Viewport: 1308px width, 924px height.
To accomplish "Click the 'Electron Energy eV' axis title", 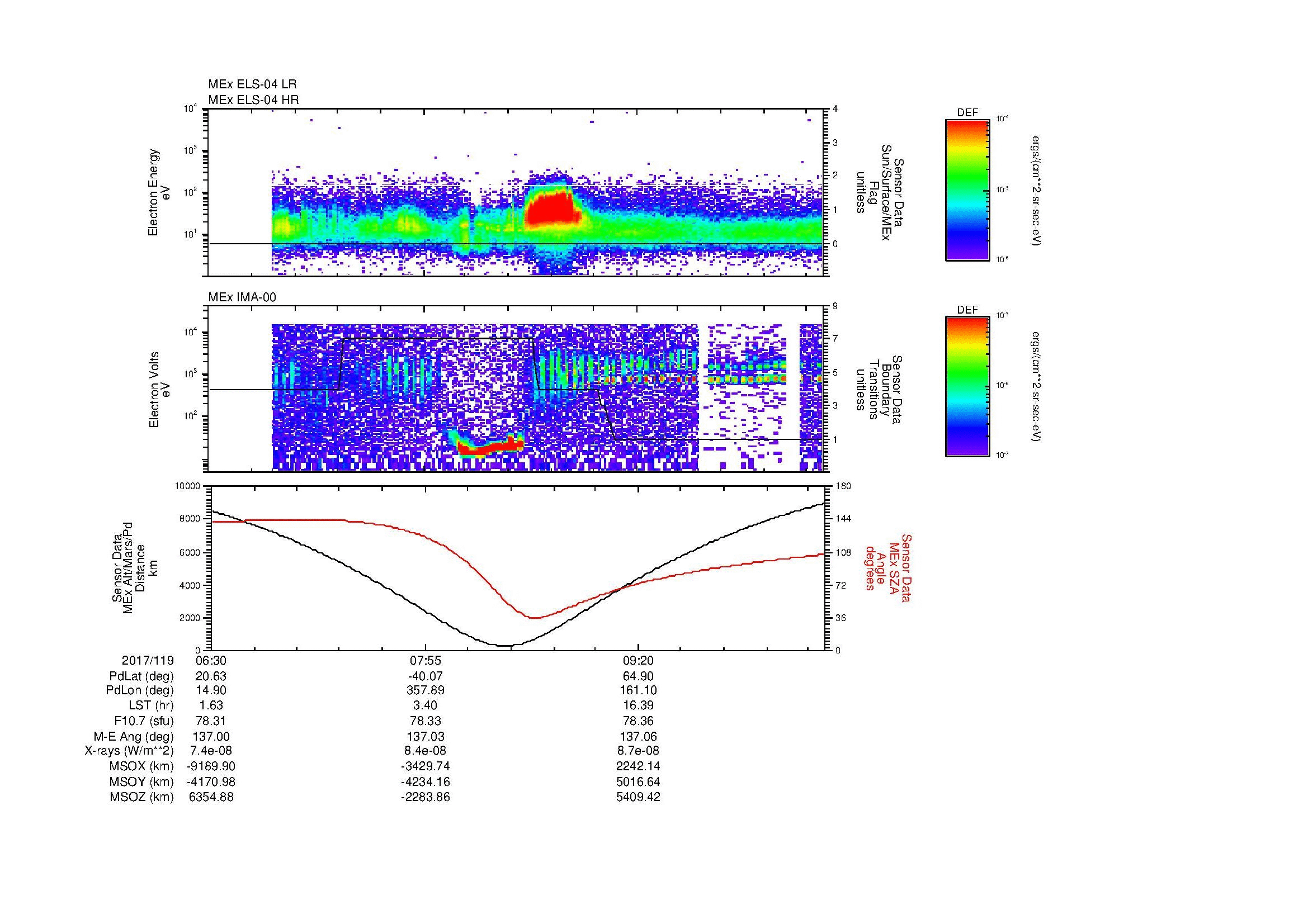I will click(x=160, y=192).
